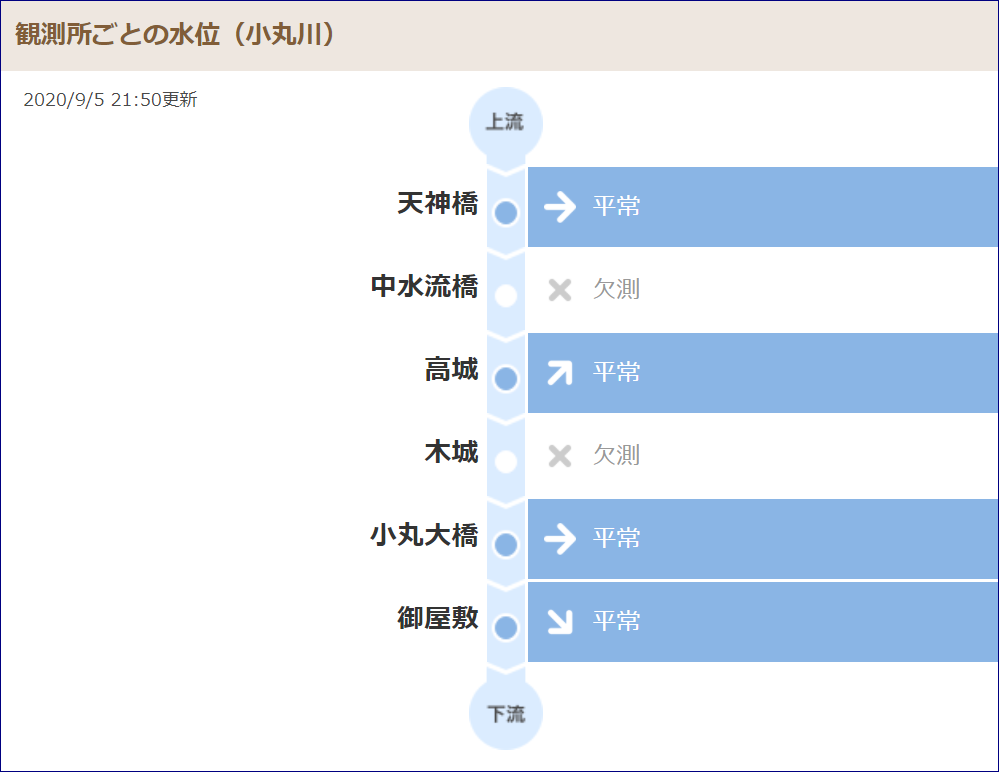Click the gray X icon for 木城
Viewport: 999px width, 772px height.
pos(559,455)
